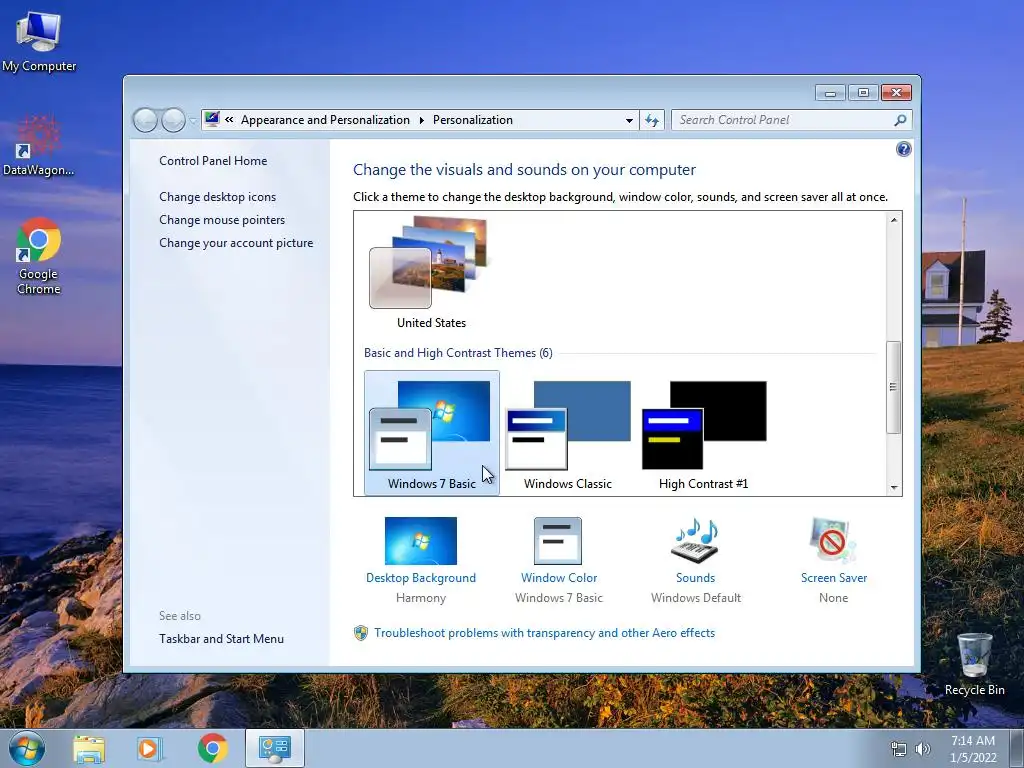Click the Control Panel icon in address bar
Screen dimensions: 1024x768
click(x=212, y=119)
